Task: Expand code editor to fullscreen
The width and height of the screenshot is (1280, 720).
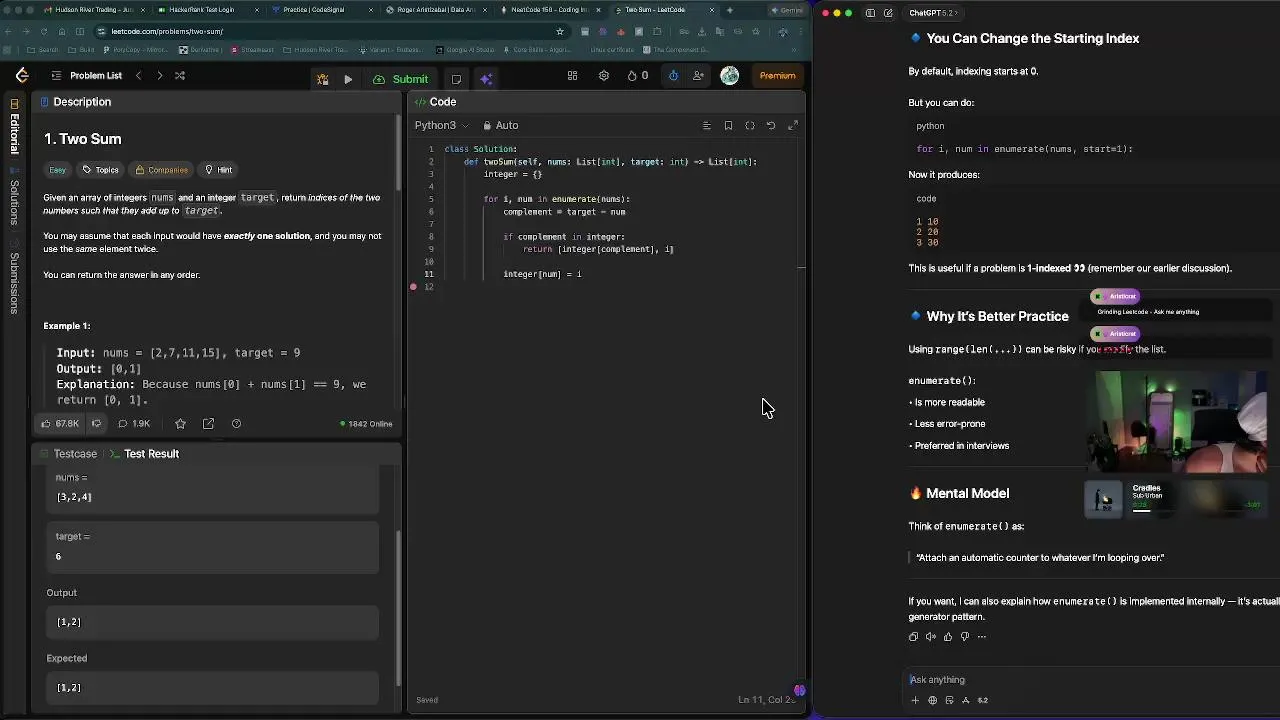Action: click(793, 126)
